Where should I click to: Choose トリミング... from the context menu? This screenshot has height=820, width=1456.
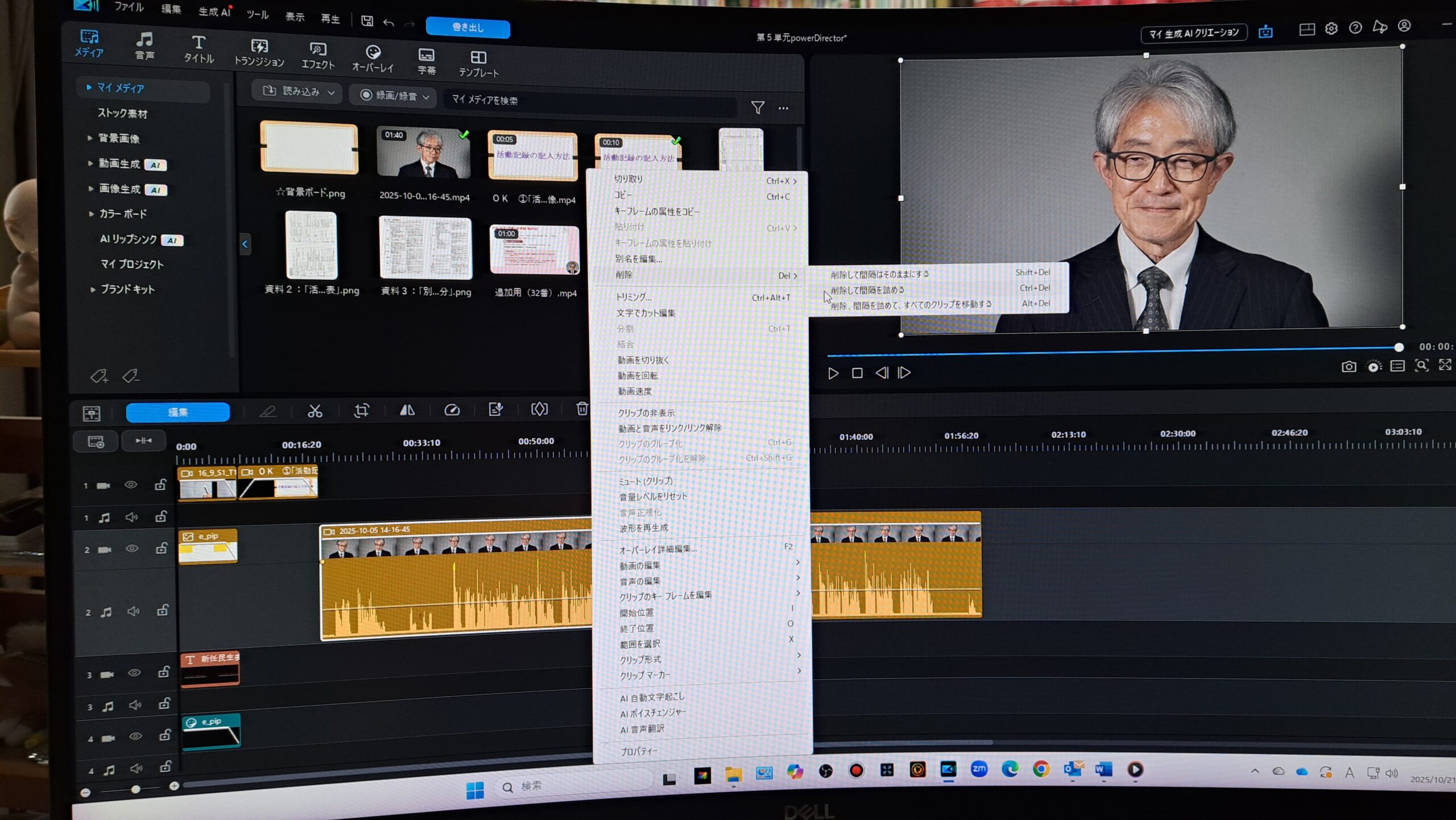click(x=634, y=297)
